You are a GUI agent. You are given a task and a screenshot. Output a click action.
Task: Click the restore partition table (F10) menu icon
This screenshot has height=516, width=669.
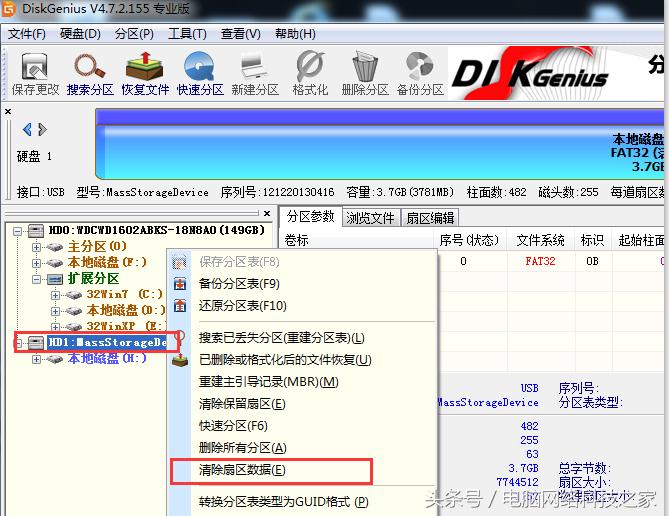click(180, 306)
